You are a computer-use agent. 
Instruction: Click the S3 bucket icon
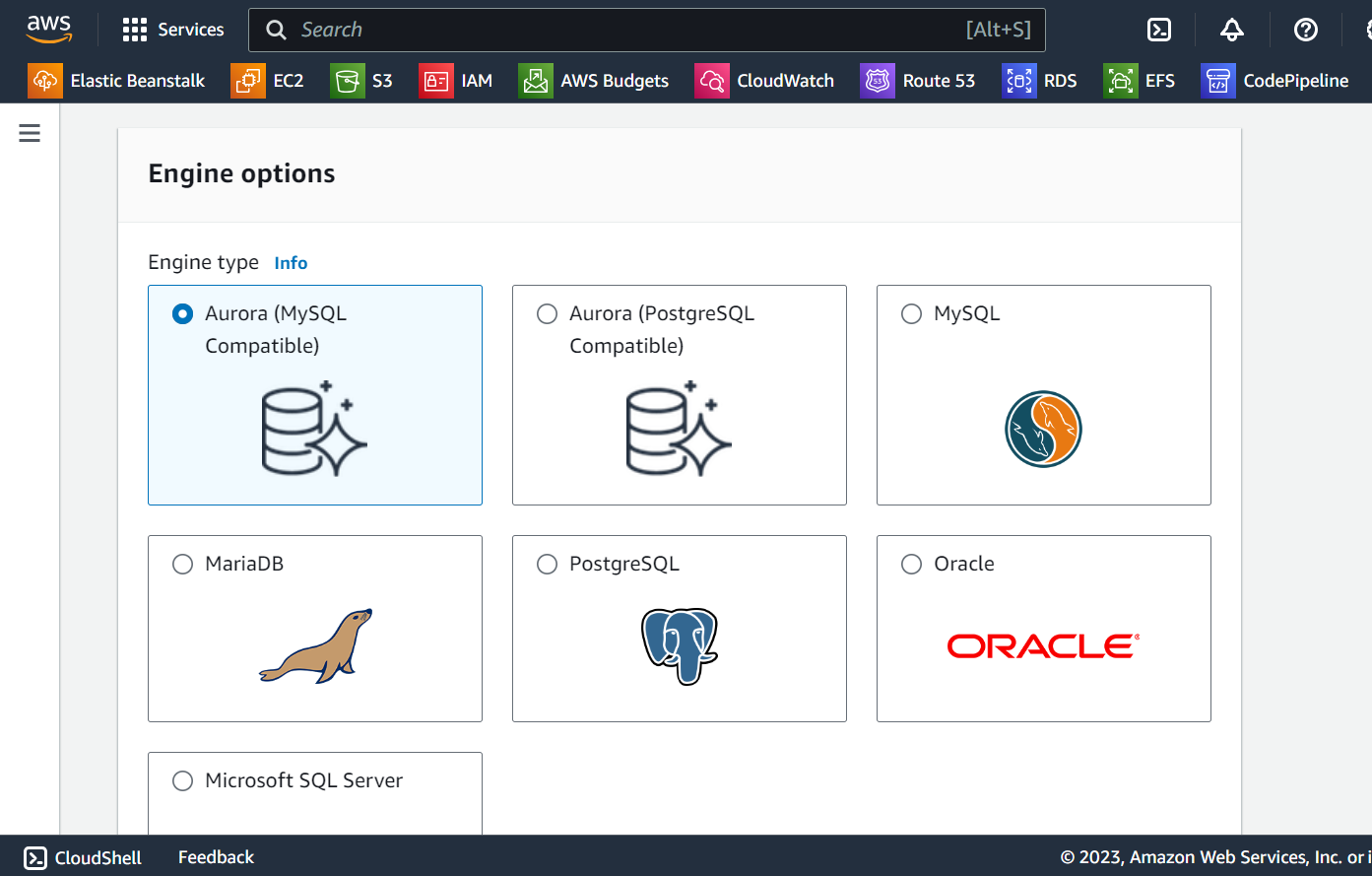point(347,81)
